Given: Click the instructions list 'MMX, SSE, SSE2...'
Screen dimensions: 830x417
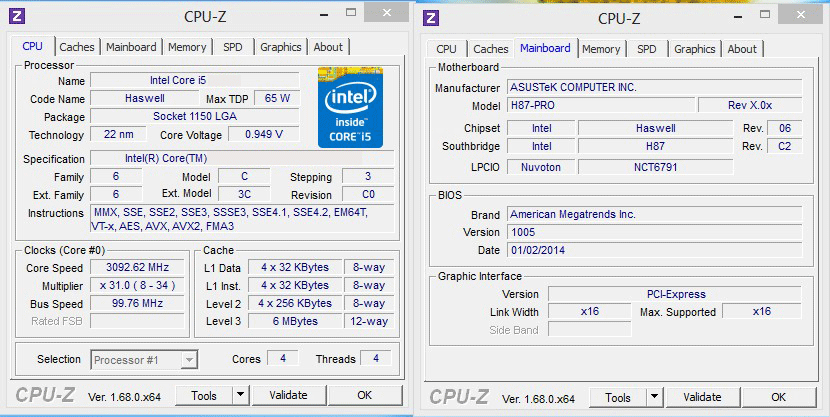Looking at the screenshot, I should tap(242, 219).
